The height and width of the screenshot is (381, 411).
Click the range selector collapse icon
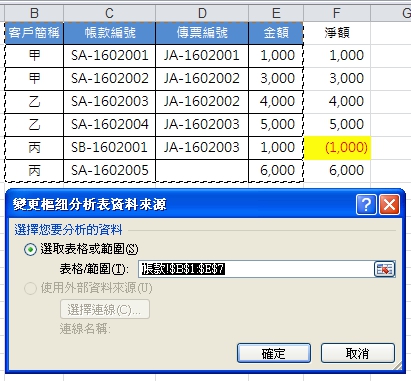click(384, 269)
